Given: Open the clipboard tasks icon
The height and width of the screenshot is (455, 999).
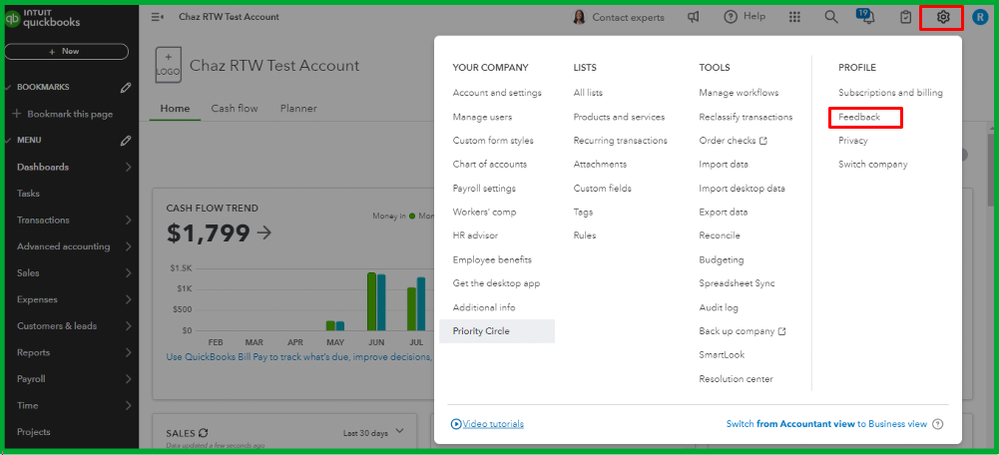Looking at the screenshot, I should pos(905,17).
